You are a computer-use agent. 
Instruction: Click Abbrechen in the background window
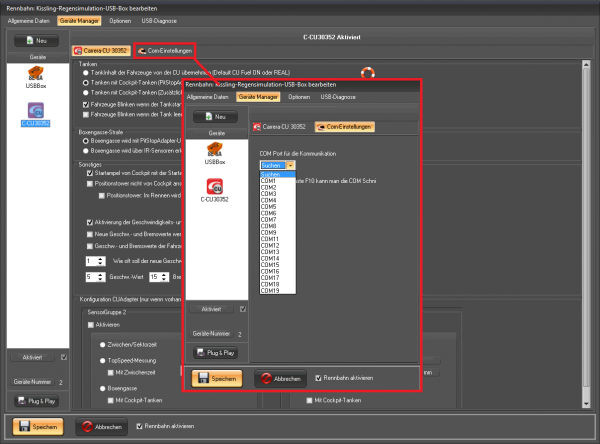point(101,426)
